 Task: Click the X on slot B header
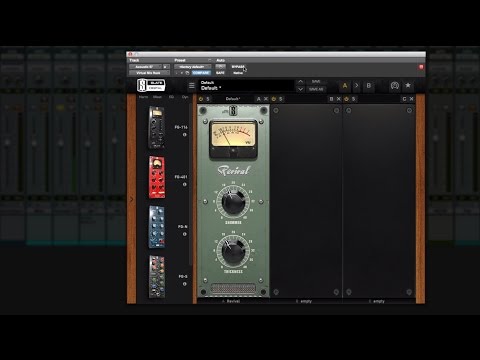click(x=339, y=99)
